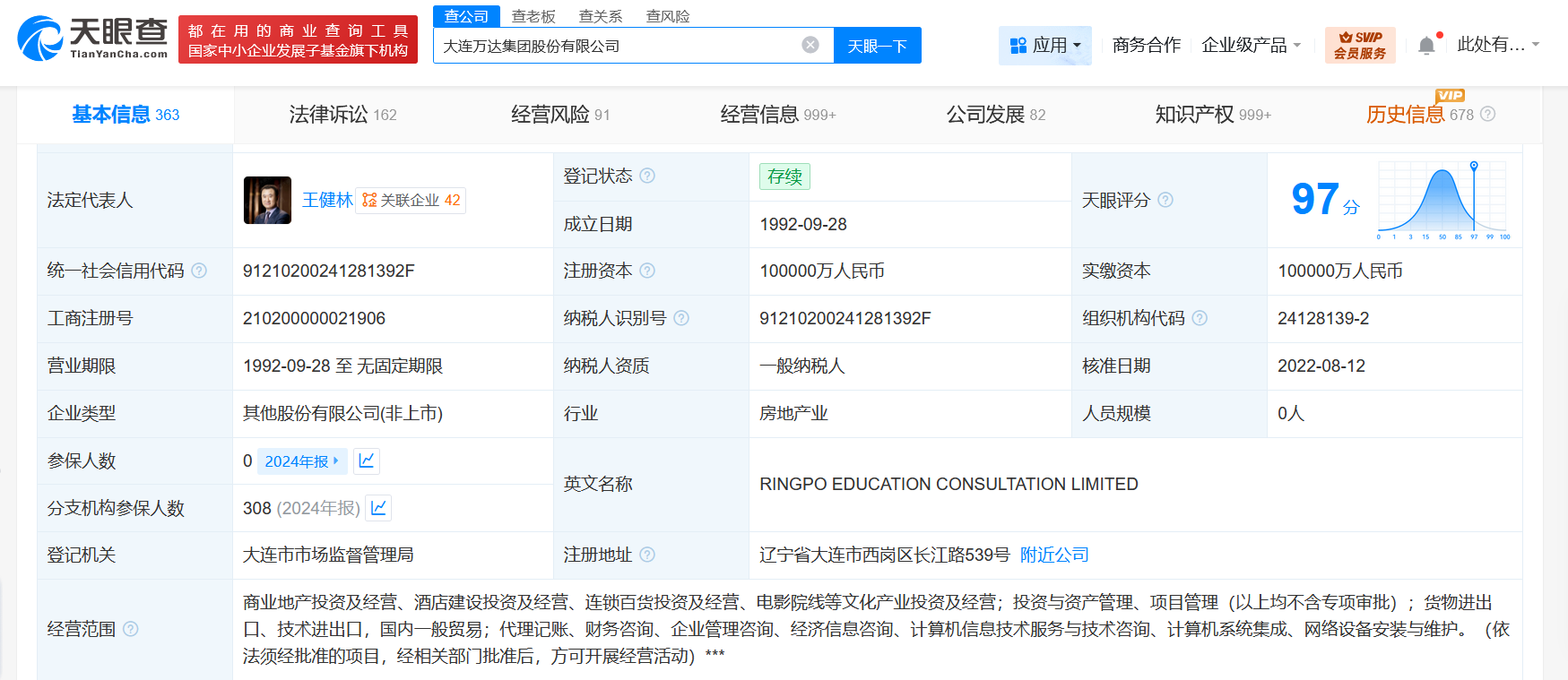Show help icon next to 历史信息
Viewport: 1568px width, 680px height.
(1488, 114)
